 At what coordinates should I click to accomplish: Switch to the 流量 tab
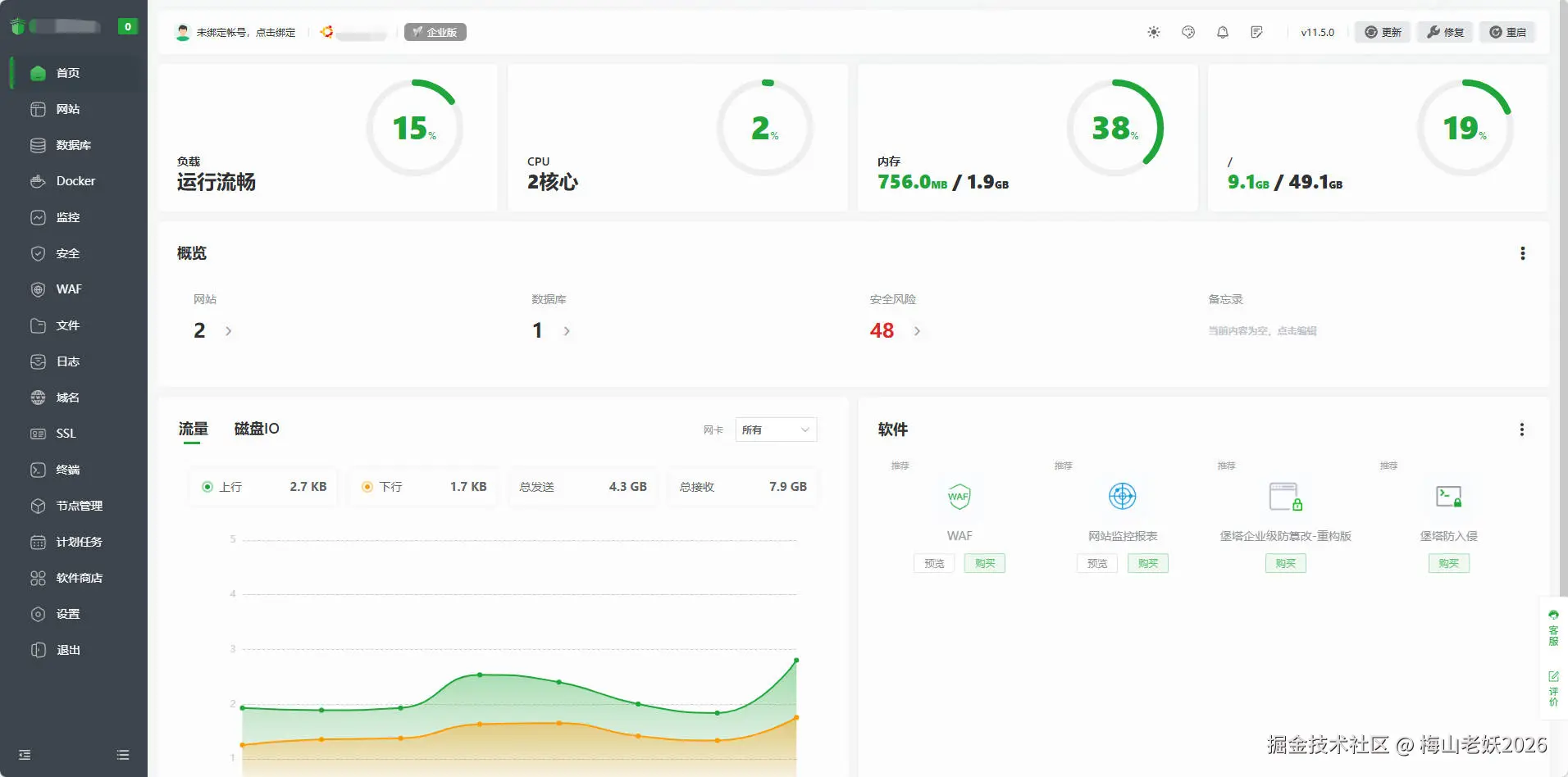(x=194, y=429)
